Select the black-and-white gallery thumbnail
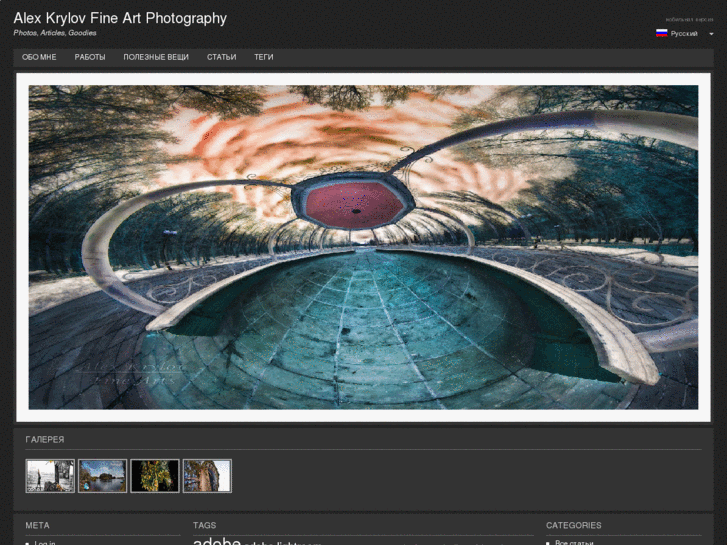The height and width of the screenshot is (545, 727). (50, 476)
